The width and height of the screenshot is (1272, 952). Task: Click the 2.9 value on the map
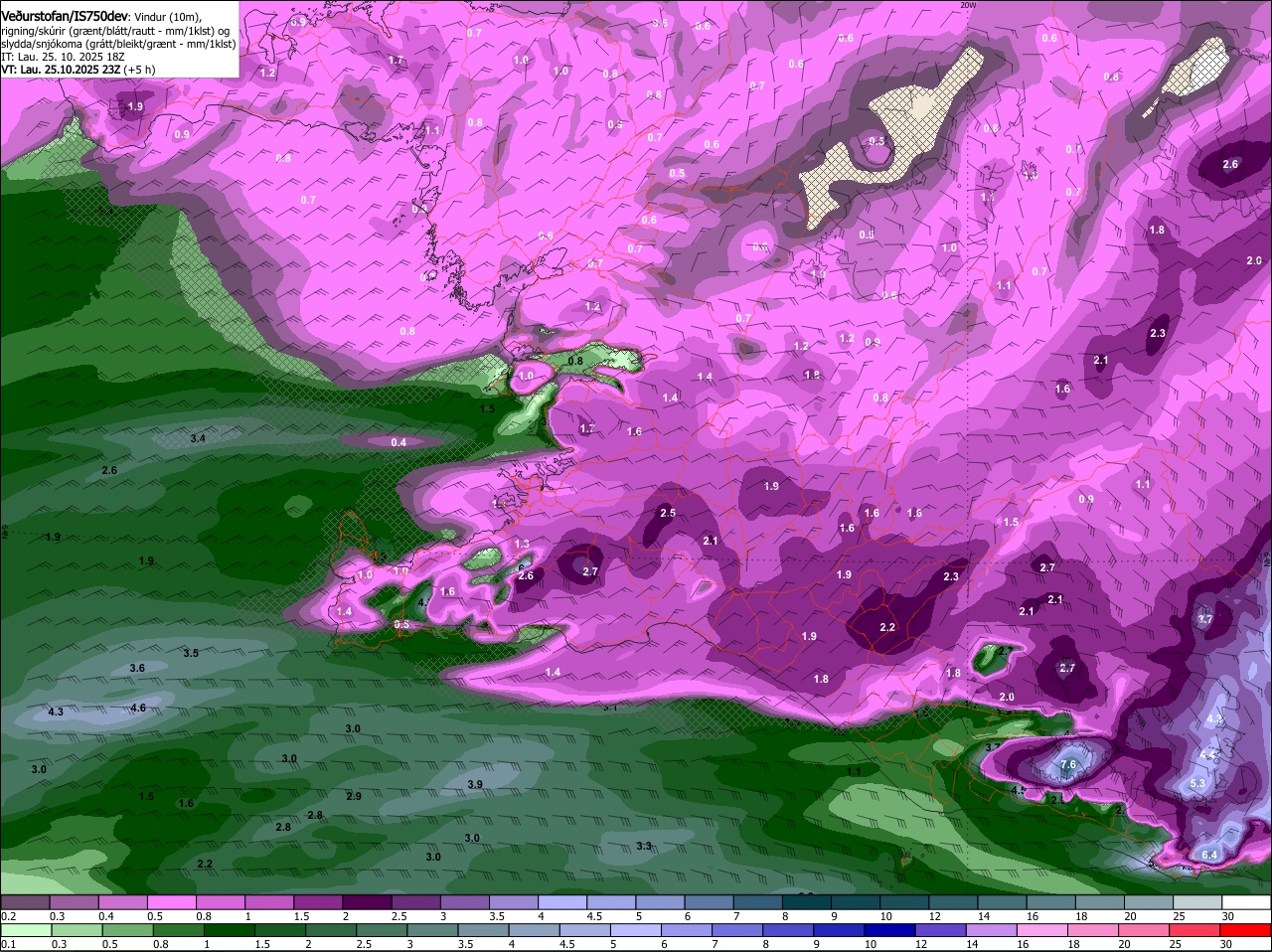[x=354, y=796]
